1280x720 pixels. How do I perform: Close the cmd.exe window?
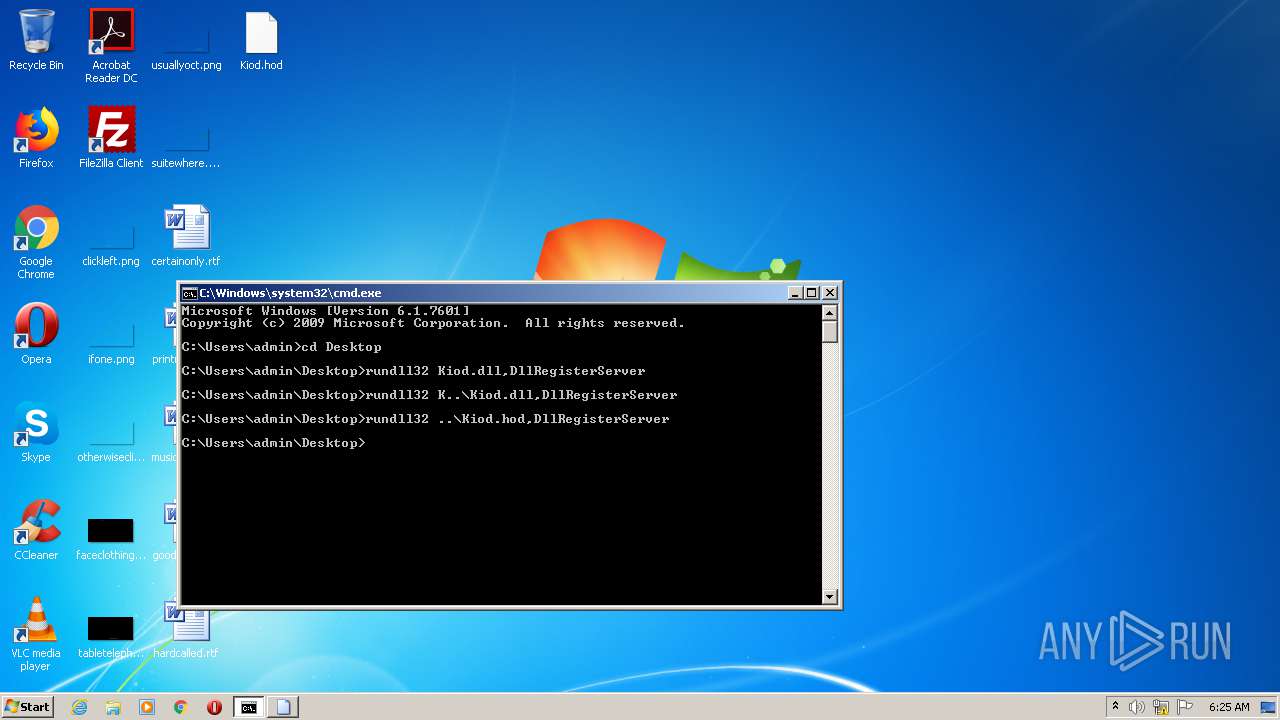(829, 293)
